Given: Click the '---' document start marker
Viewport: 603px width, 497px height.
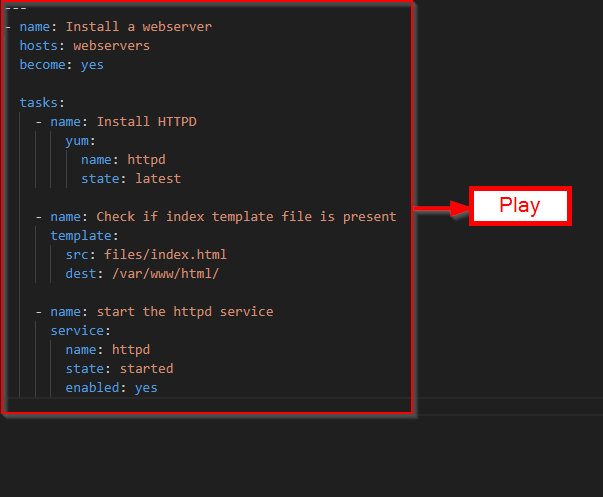Looking at the screenshot, I should click(16, 8).
